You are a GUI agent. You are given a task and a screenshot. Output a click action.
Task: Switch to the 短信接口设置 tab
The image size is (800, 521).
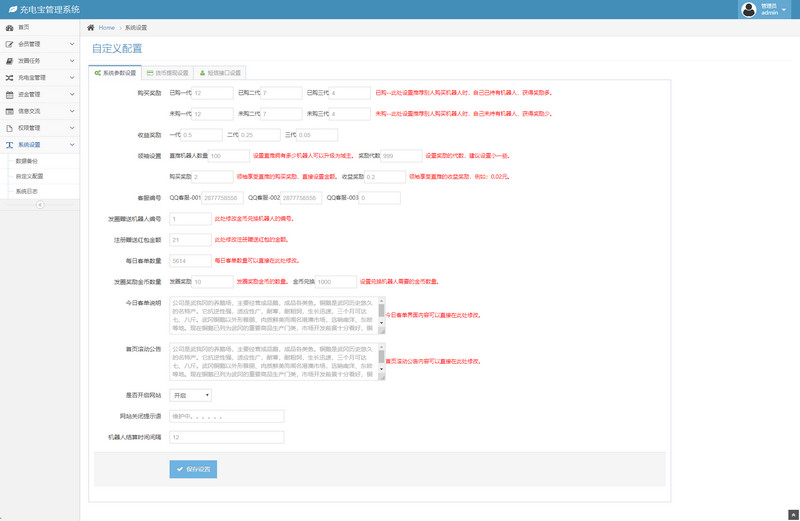[x=220, y=73]
